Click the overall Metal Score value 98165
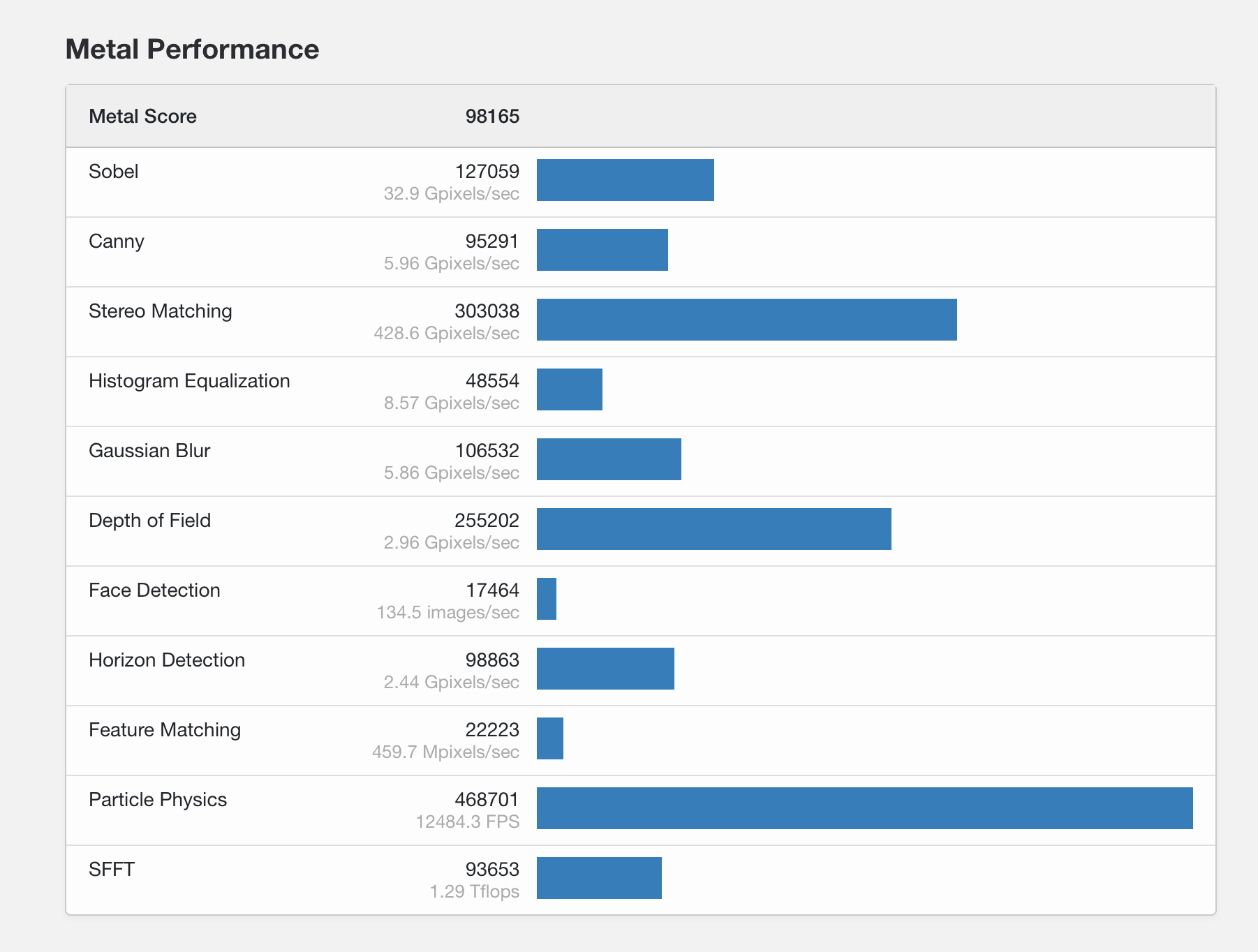The height and width of the screenshot is (952, 1258). (492, 116)
